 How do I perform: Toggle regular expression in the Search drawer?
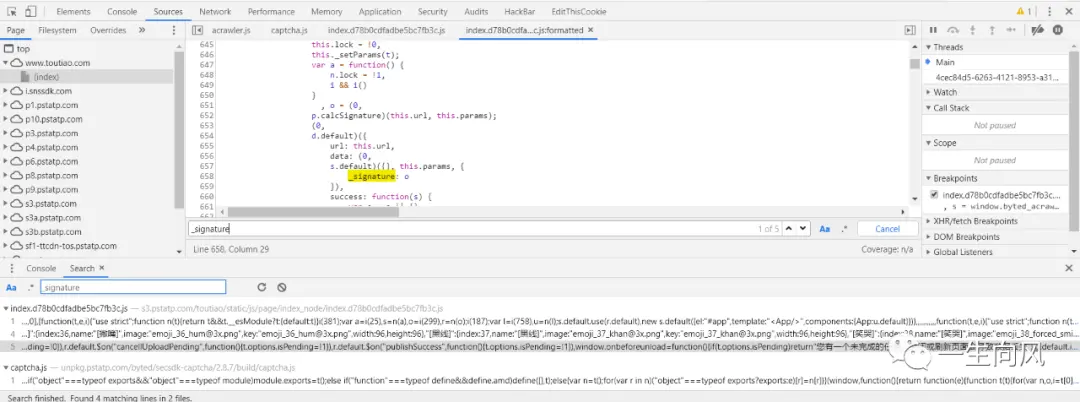pyautogui.click(x=30, y=287)
